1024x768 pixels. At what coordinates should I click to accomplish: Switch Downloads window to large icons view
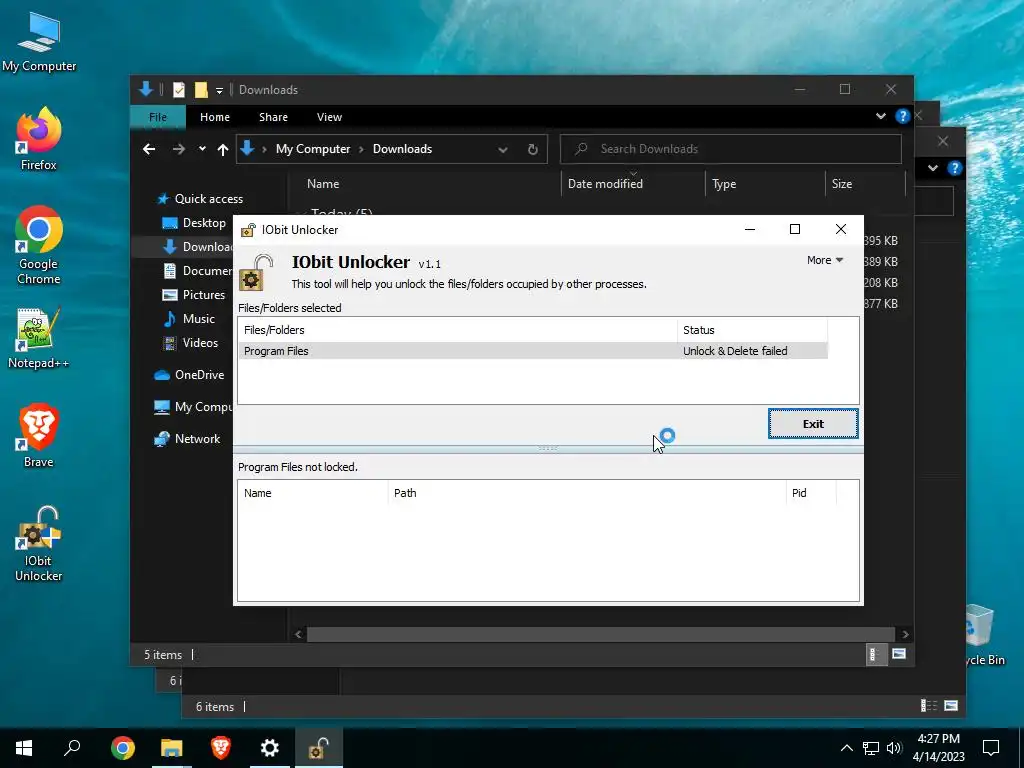(x=899, y=654)
